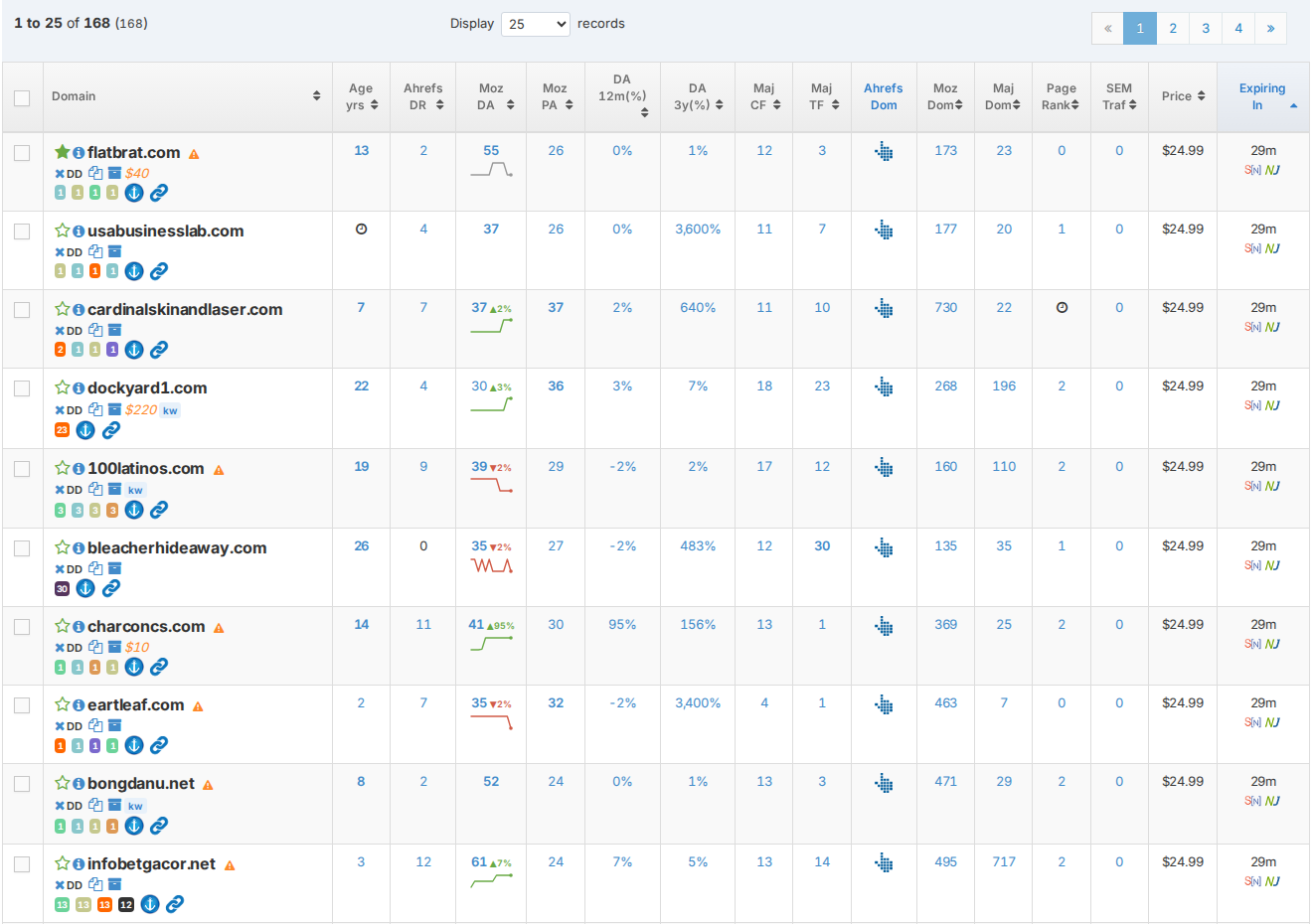Click the anchor icon for bleacherhideaway.com
Viewport: 1312px width, 924px height.
click(85, 588)
